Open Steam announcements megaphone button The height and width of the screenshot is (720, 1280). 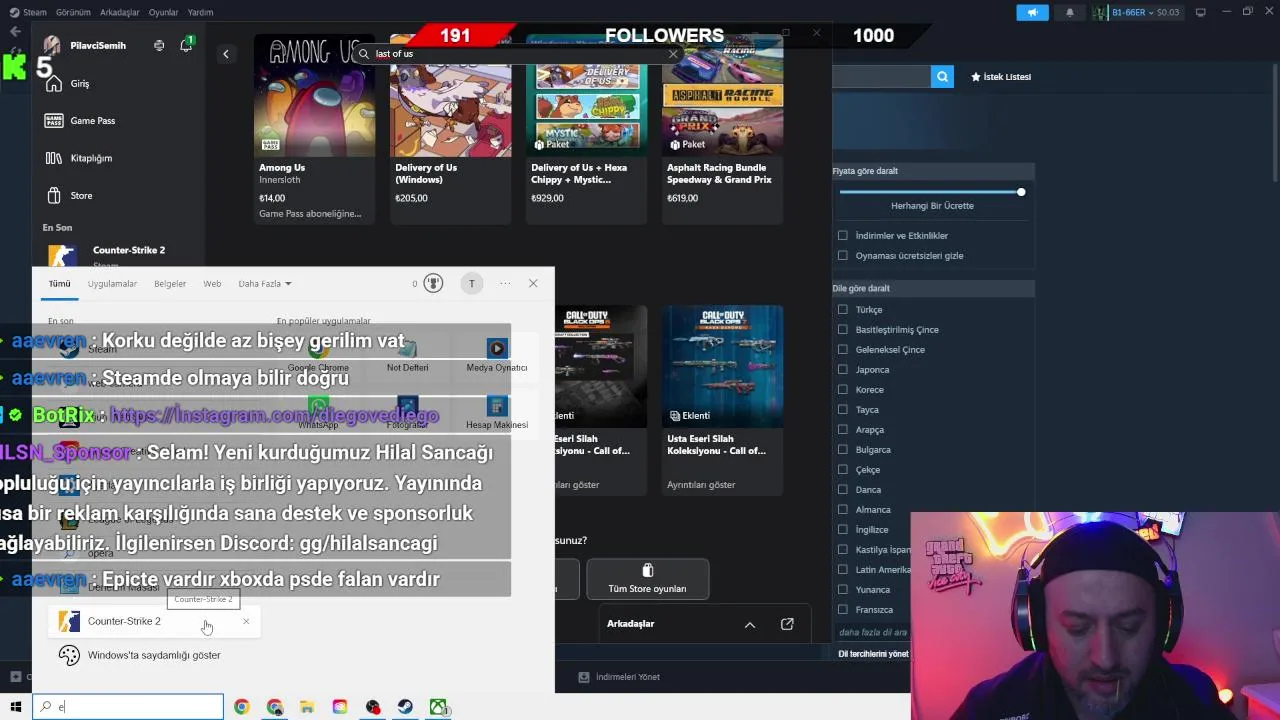point(1032,12)
